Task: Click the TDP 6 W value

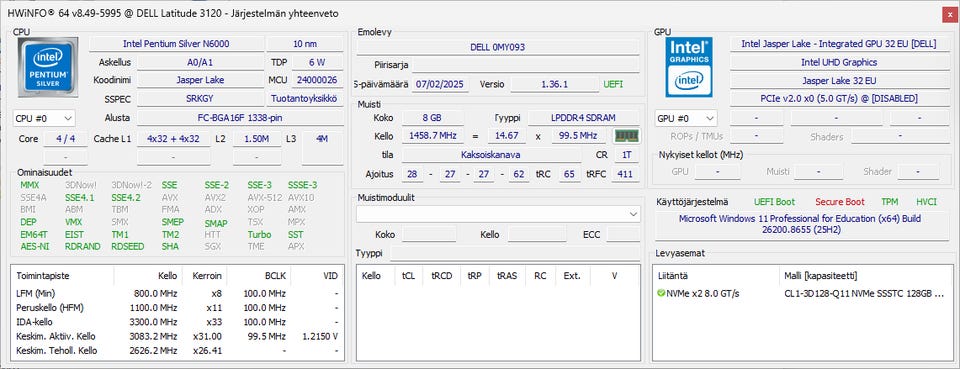Action: click(317, 62)
